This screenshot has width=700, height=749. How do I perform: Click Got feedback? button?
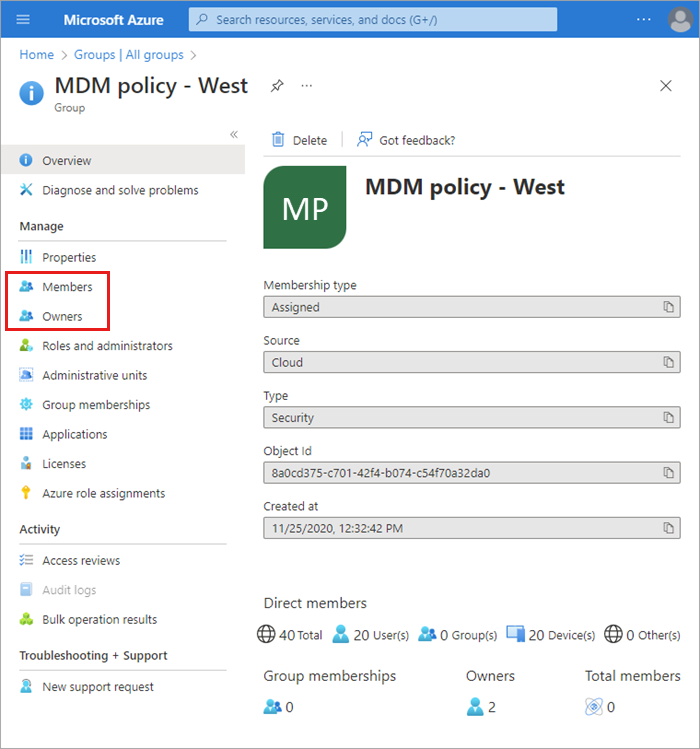pyautogui.click(x=406, y=140)
